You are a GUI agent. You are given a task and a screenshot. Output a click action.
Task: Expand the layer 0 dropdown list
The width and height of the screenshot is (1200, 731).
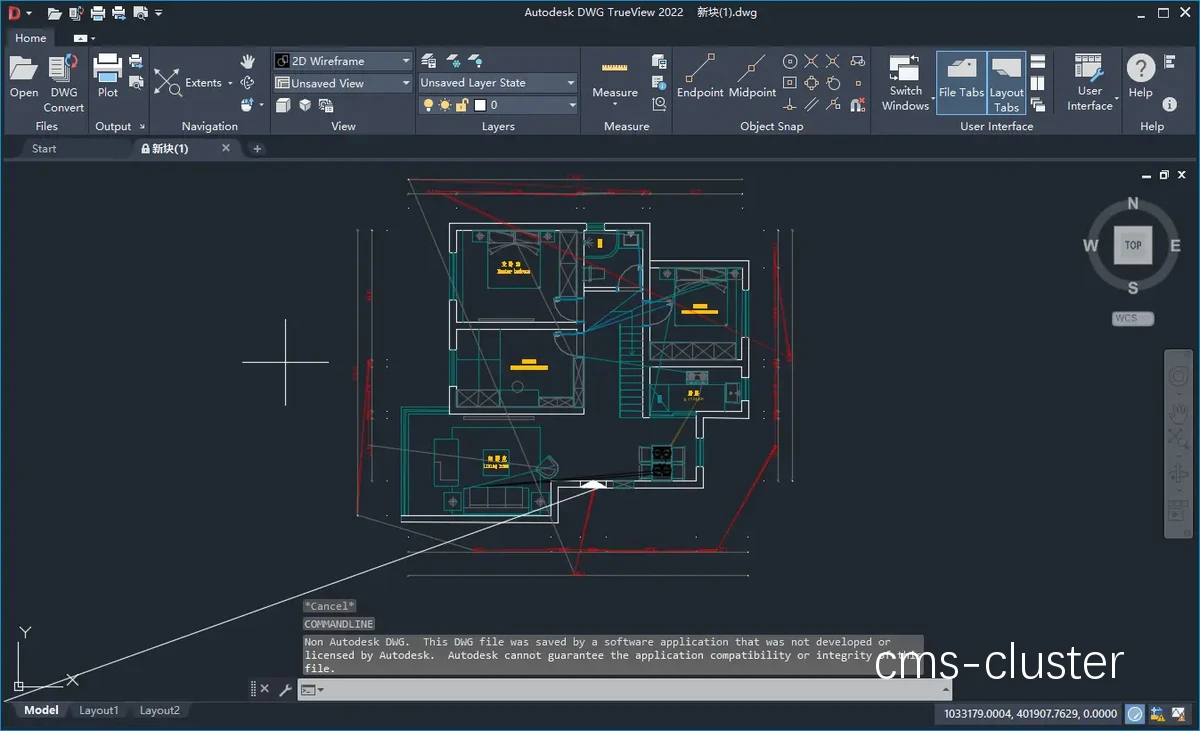(x=572, y=105)
